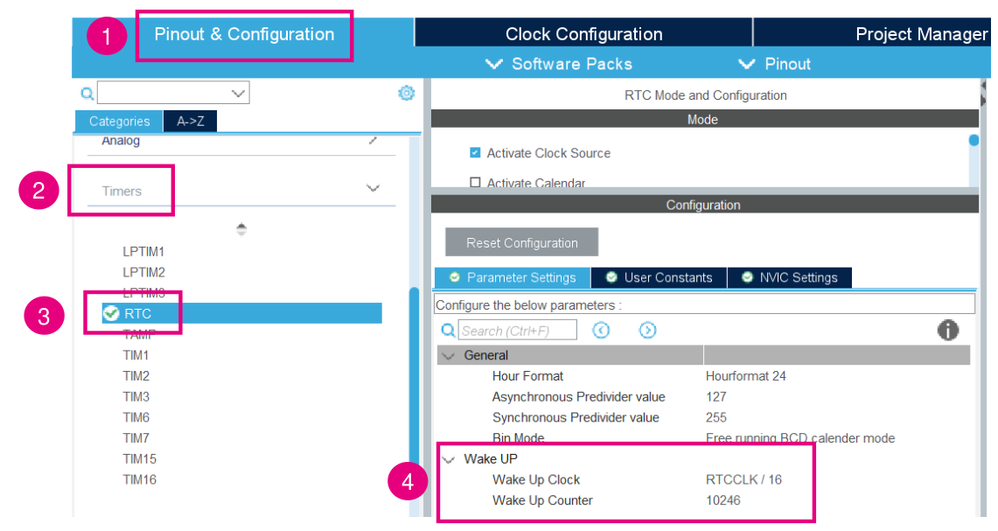Click the parameter search input field

coord(519,331)
